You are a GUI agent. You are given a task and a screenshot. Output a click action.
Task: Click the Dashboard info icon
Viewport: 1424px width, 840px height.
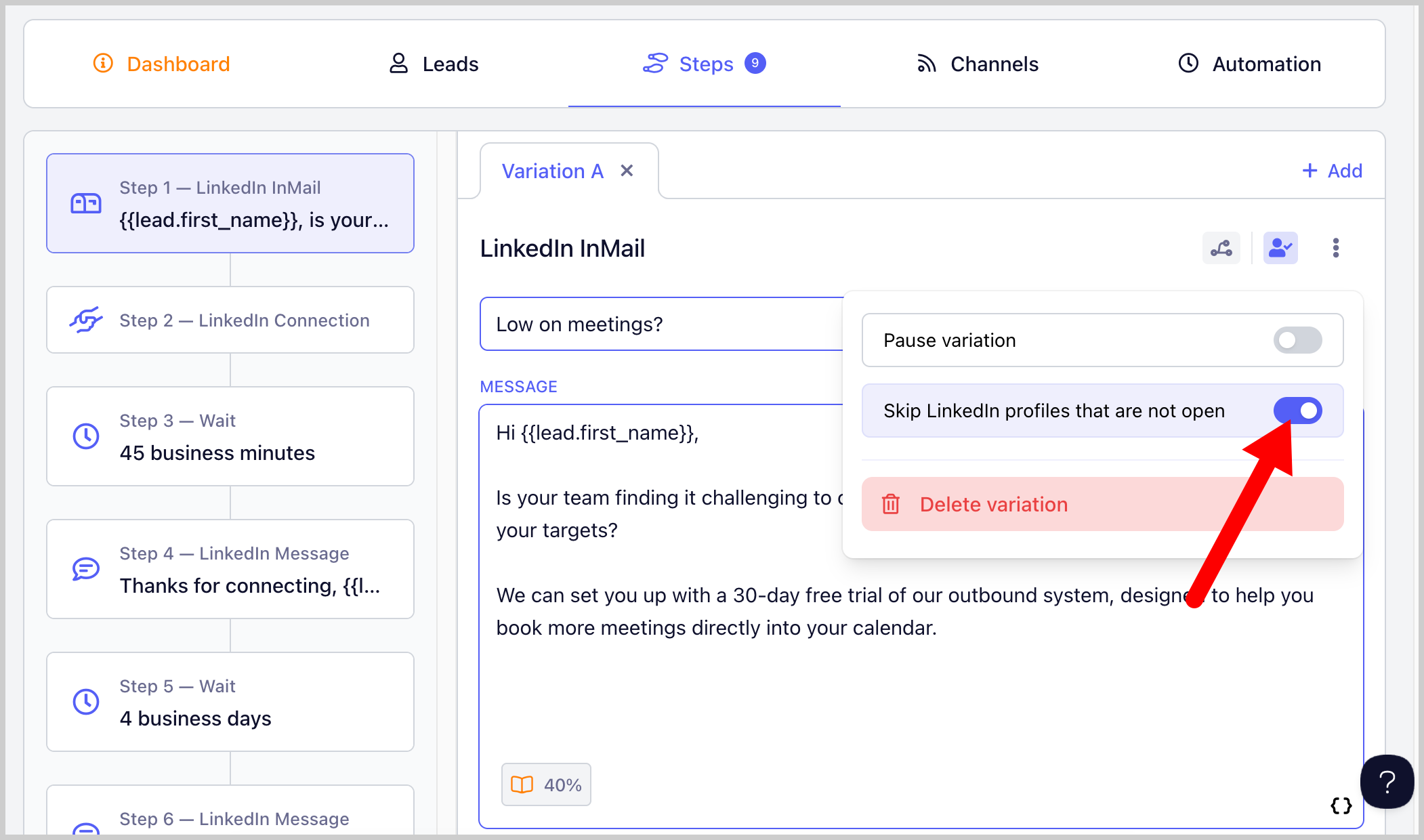(103, 63)
